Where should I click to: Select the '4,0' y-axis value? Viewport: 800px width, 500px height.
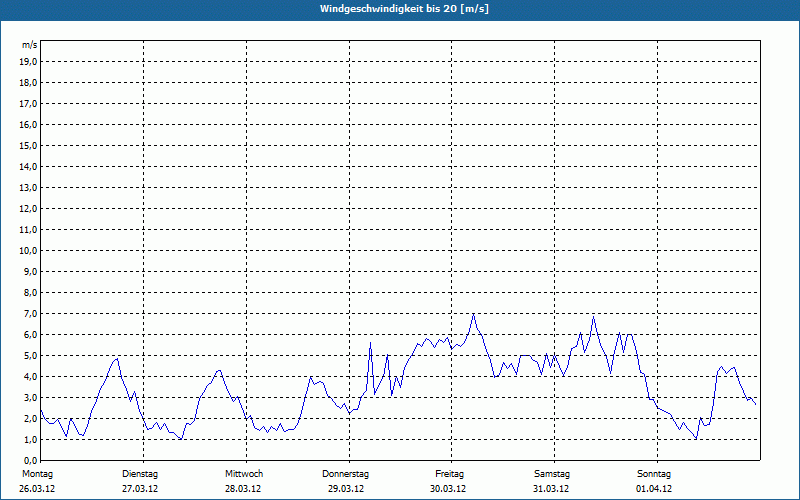[x=30, y=377]
